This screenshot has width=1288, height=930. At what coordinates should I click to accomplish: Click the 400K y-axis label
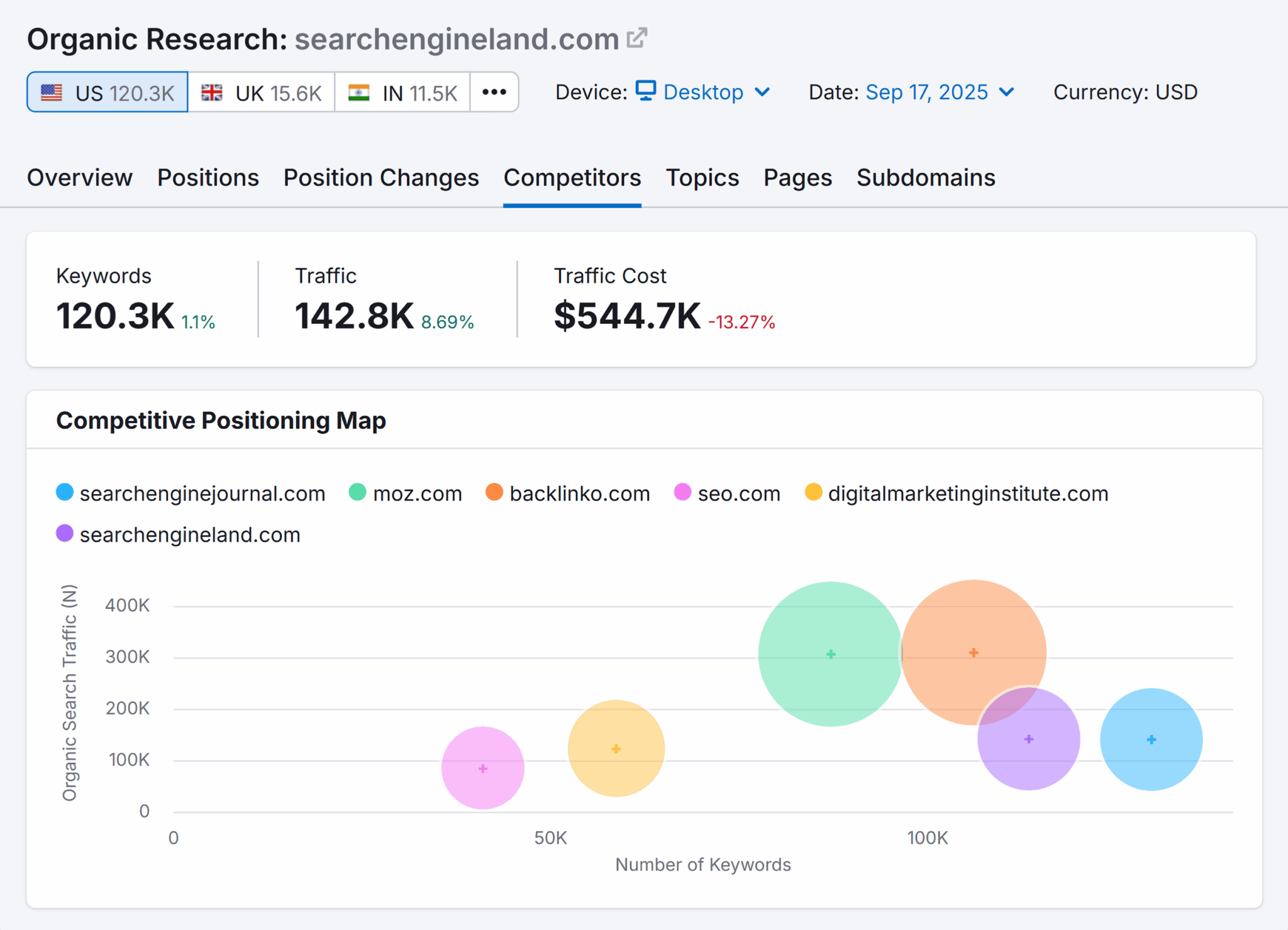[x=128, y=606]
